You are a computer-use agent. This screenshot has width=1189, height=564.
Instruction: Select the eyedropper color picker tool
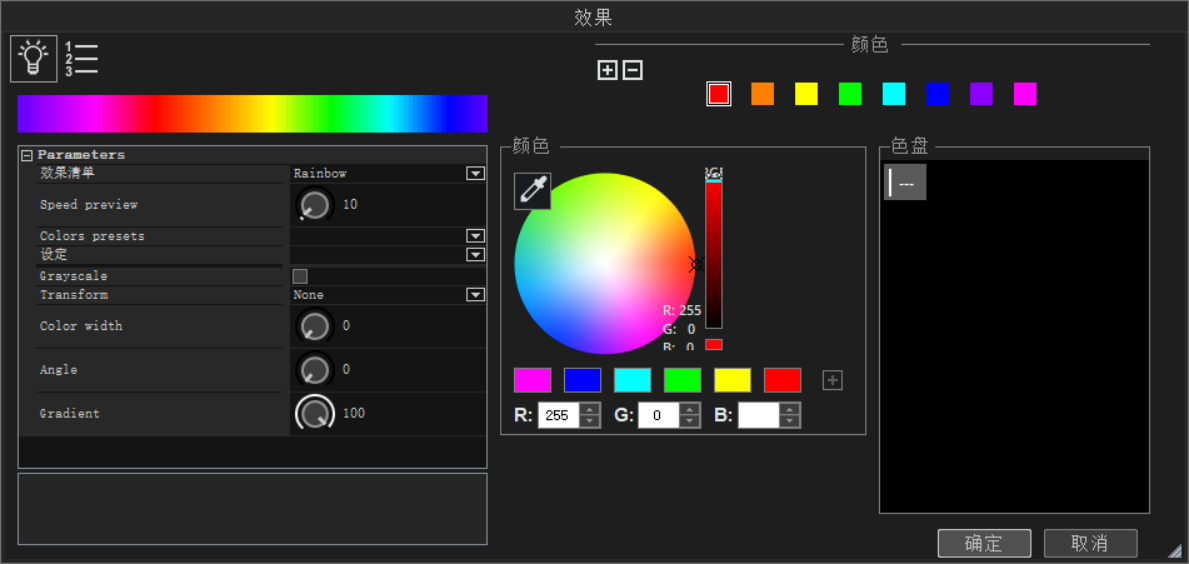532,191
